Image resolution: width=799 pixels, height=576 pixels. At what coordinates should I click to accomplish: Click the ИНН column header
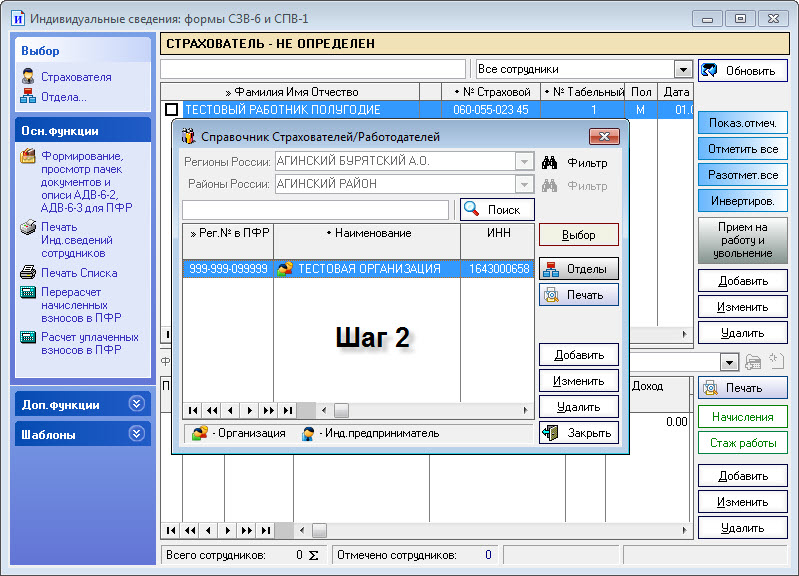click(x=497, y=233)
